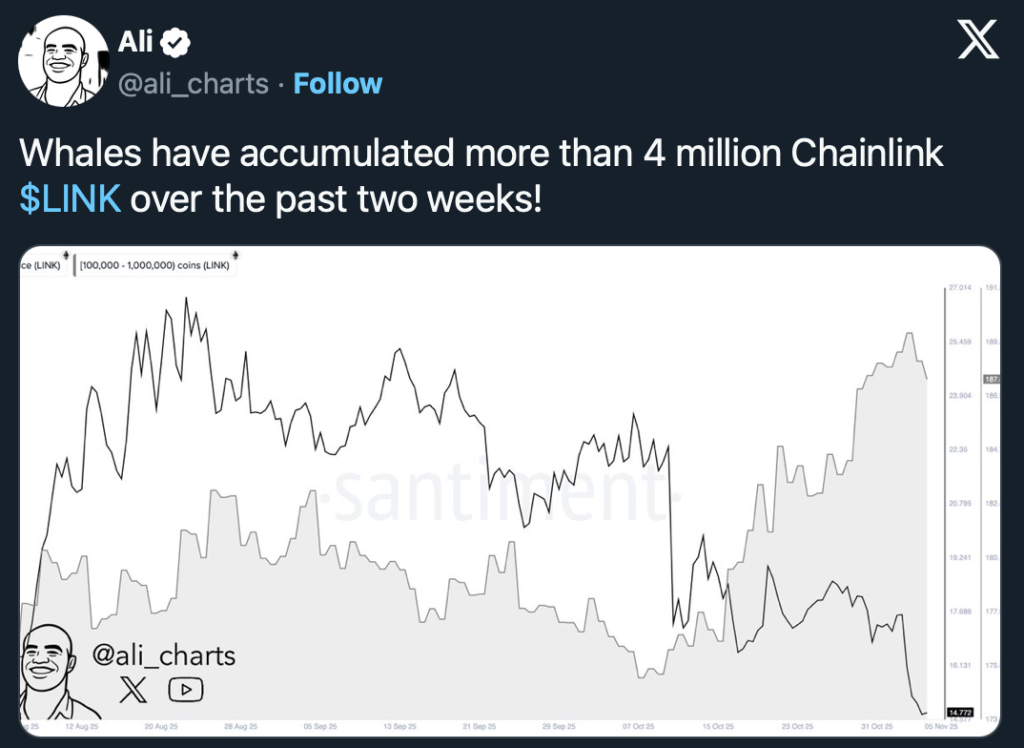The image size is (1024, 748).
Task: Click the @ali_charts watermark text in chart
Action: [x=164, y=656]
